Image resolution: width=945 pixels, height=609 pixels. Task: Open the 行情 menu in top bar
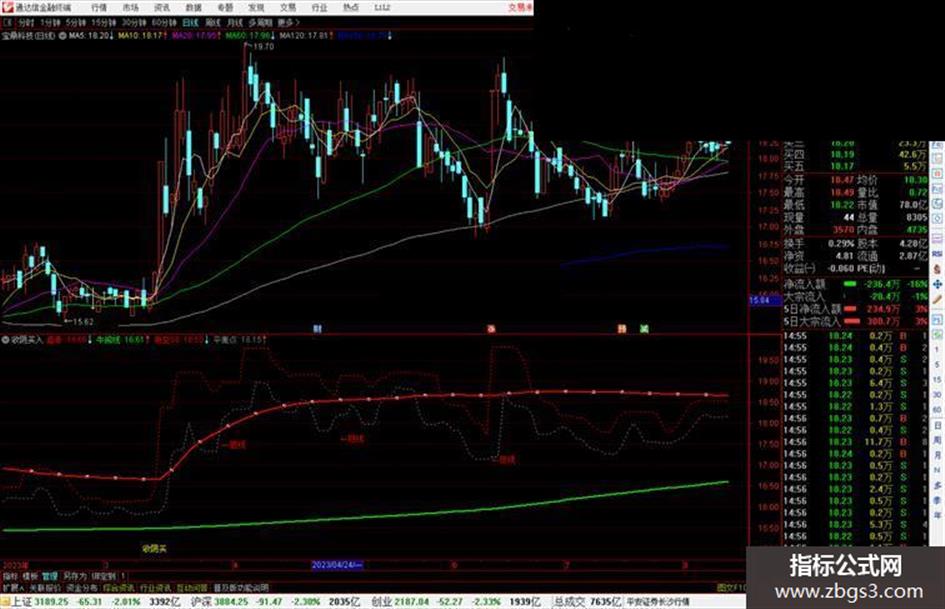pyautogui.click(x=99, y=7)
